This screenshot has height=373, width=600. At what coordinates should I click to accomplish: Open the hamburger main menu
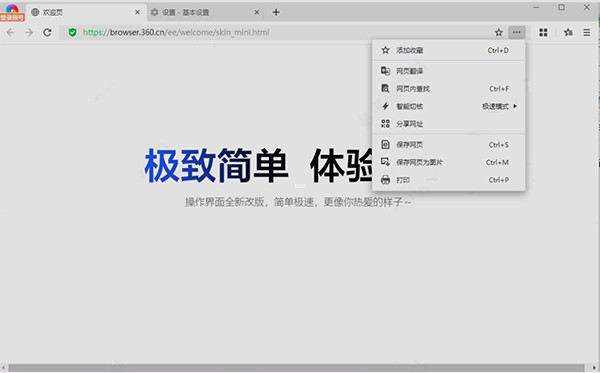point(587,33)
